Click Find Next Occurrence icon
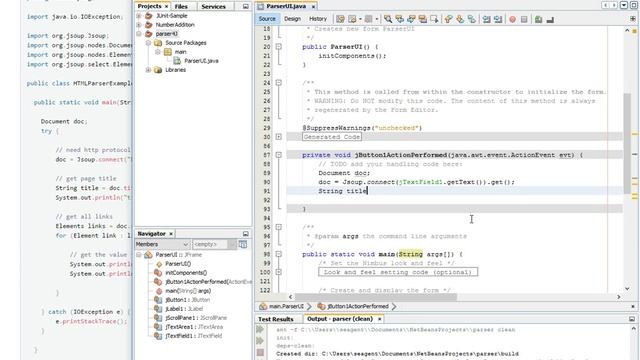 (x=411, y=19)
